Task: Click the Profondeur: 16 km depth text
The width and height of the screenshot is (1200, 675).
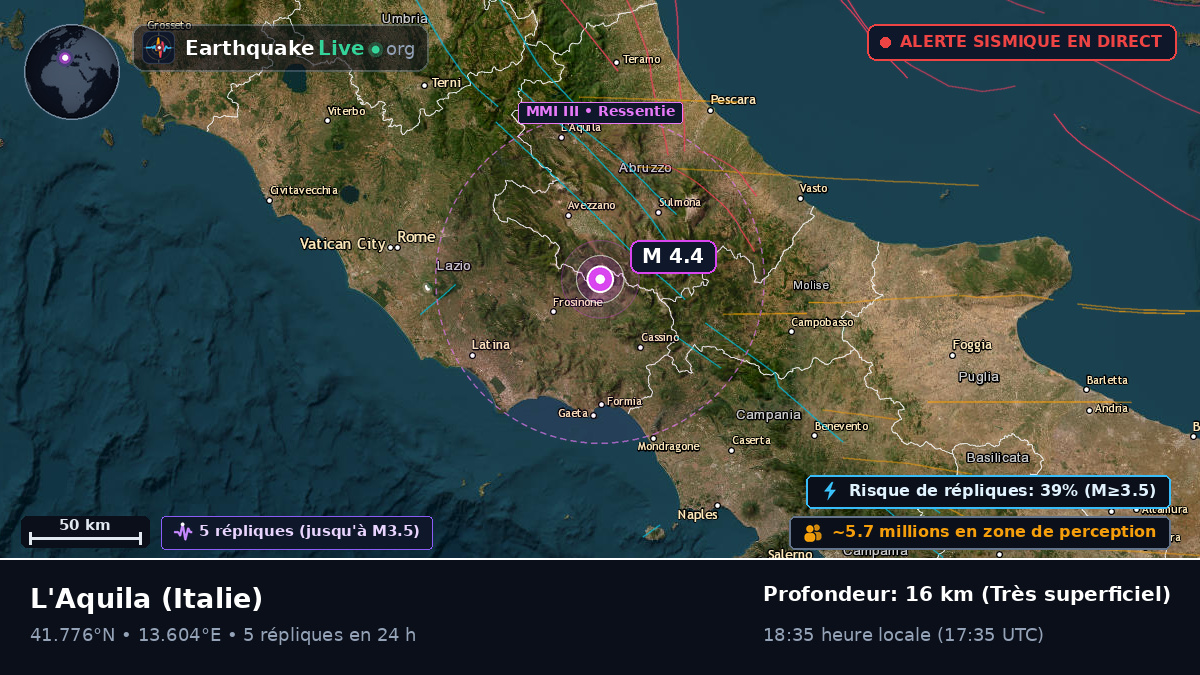Action: pos(966,594)
